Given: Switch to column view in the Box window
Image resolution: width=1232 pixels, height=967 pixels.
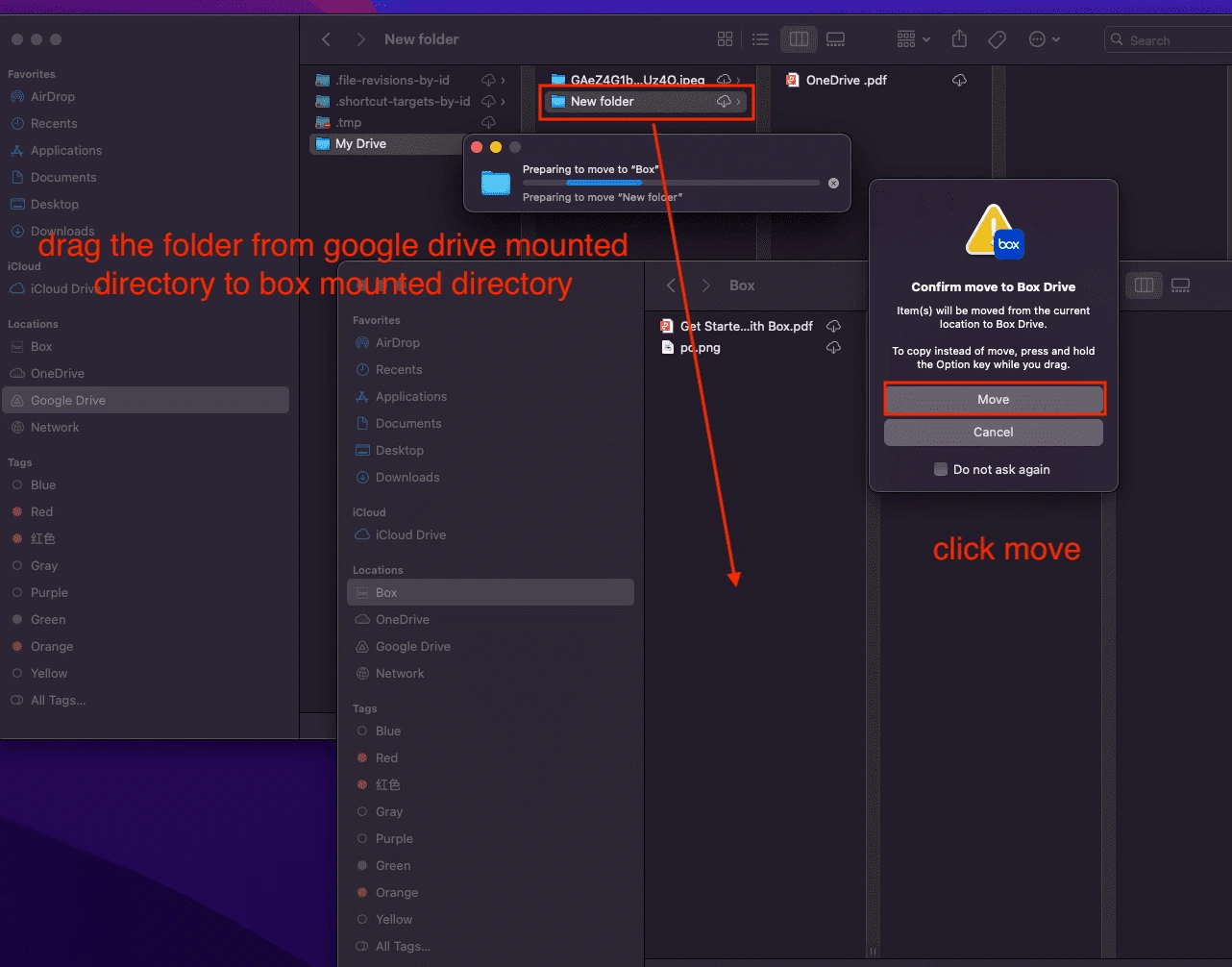Looking at the screenshot, I should coord(1144,285).
